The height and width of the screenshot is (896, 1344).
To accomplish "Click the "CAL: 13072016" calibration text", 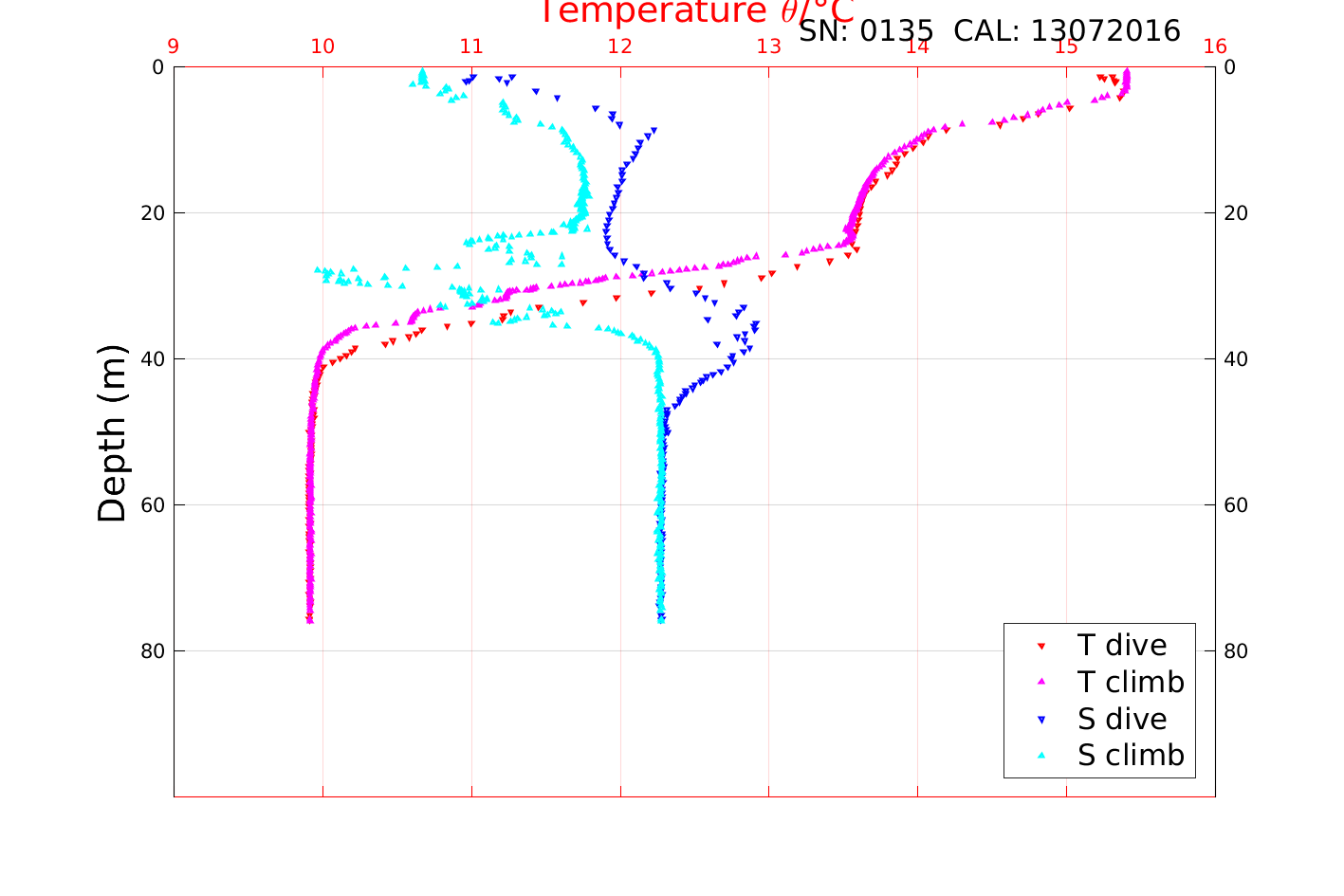I will click(1067, 31).
